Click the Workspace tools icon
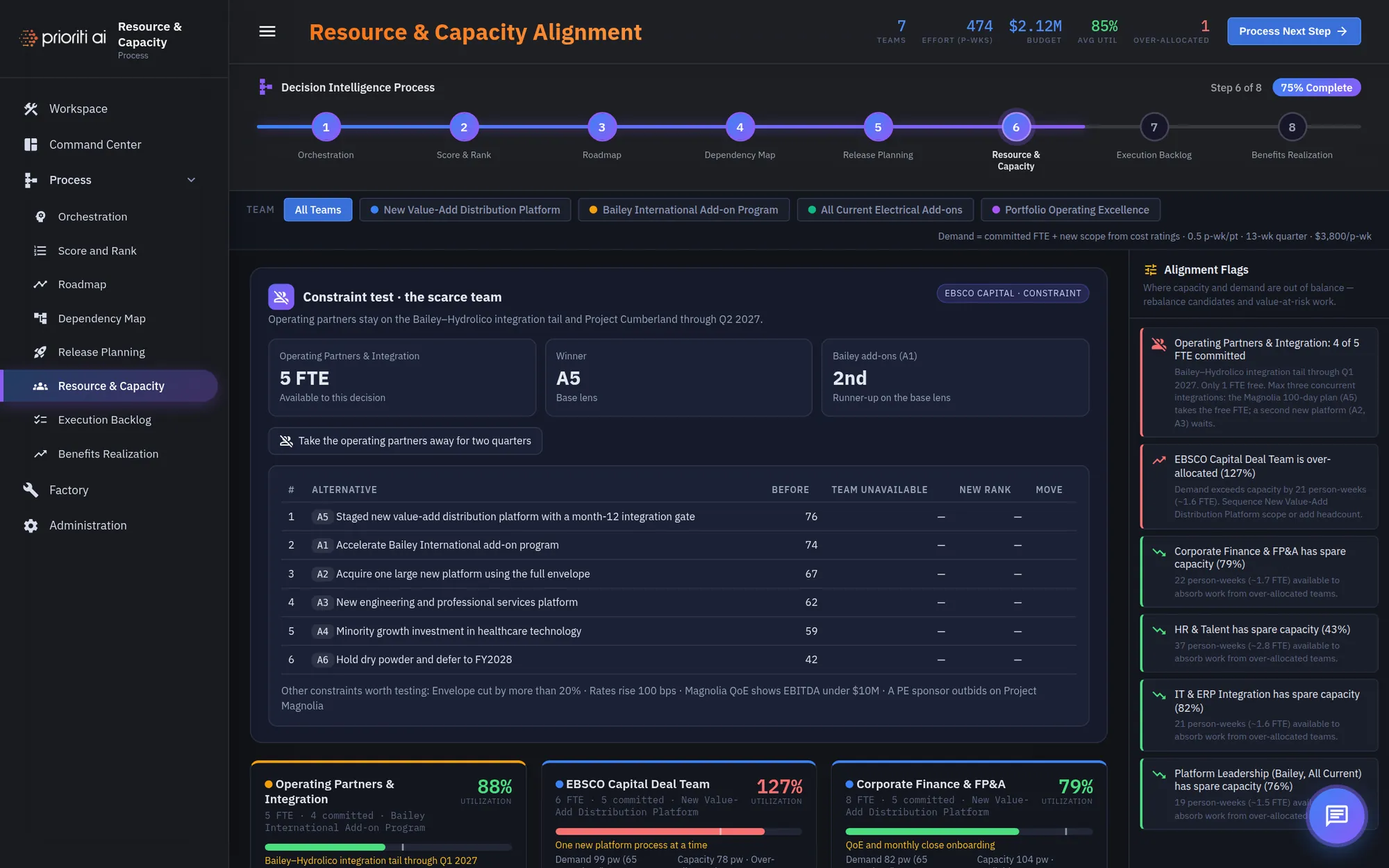1389x868 pixels. pyautogui.click(x=31, y=109)
